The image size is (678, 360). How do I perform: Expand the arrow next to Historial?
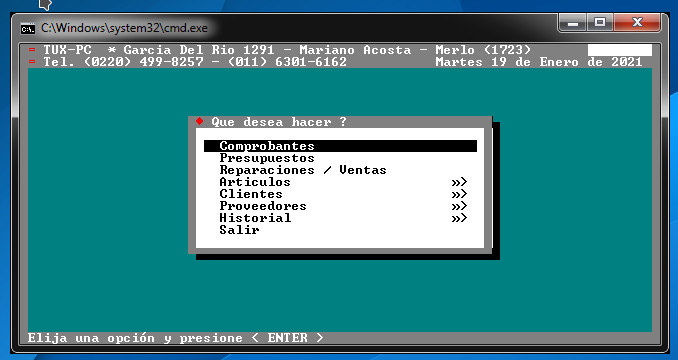tap(459, 218)
